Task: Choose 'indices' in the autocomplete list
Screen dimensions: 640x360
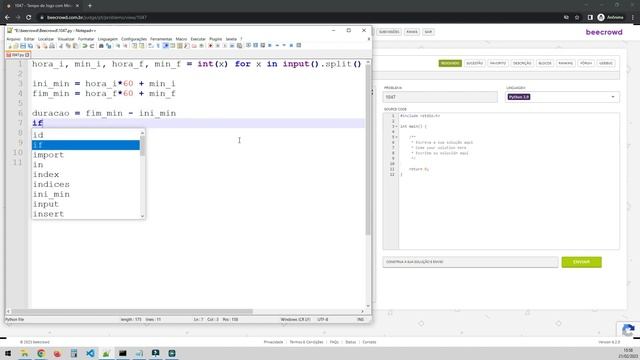Action: click(86, 184)
